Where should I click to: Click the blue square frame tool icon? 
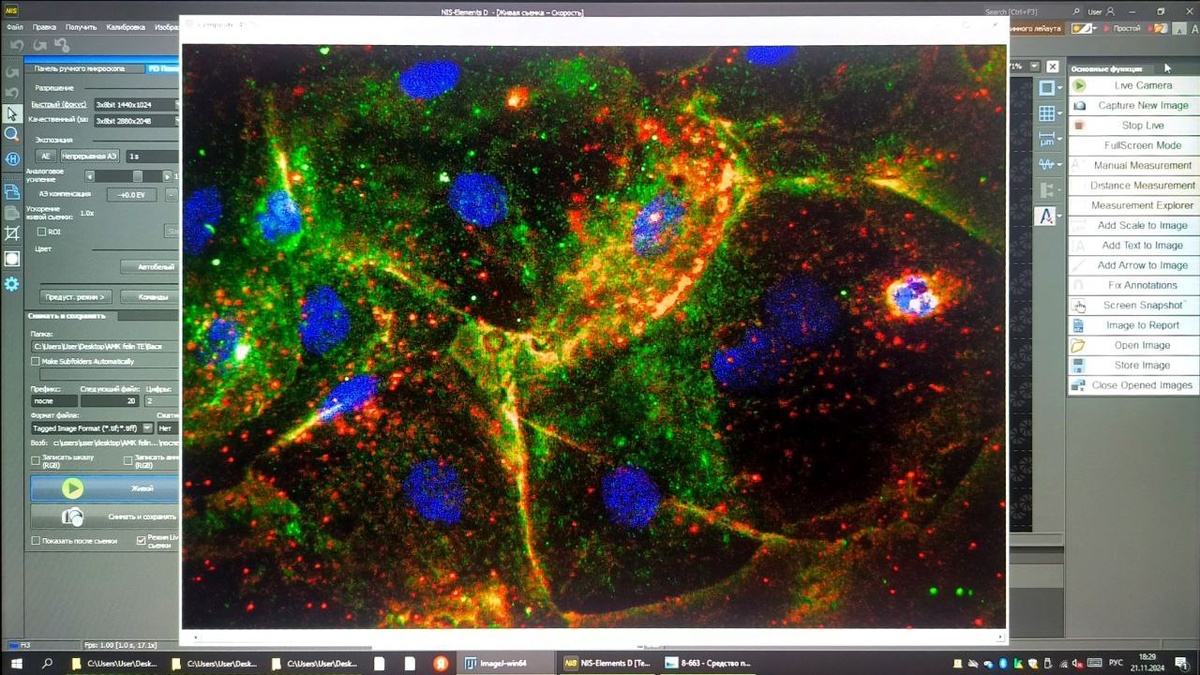pos(1046,88)
